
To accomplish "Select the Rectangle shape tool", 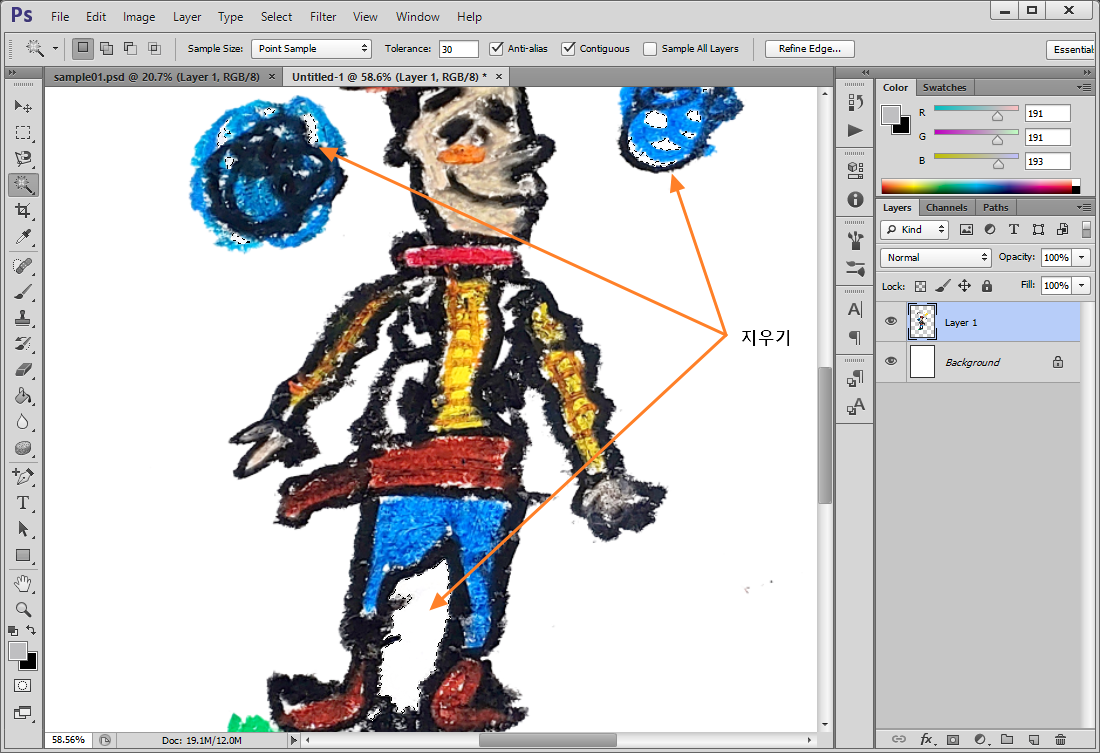I will coord(22,555).
